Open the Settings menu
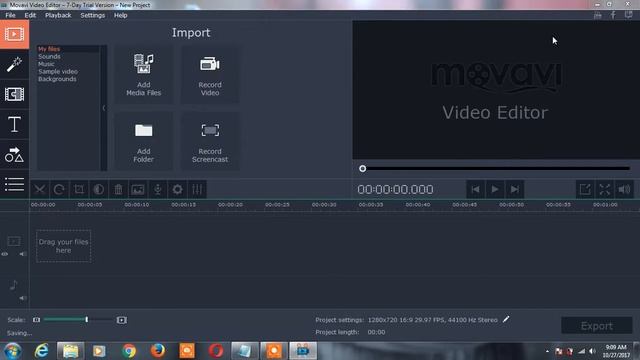Image resolution: width=640 pixels, height=360 pixels. [x=93, y=15]
